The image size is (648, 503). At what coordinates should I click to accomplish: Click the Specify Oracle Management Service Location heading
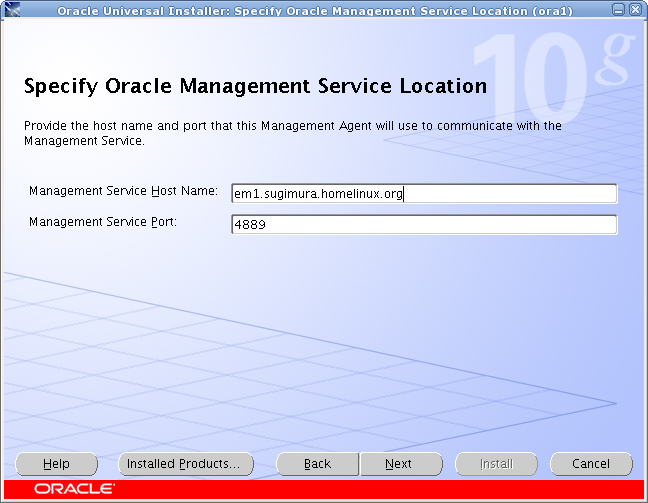click(x=255, y=86)
